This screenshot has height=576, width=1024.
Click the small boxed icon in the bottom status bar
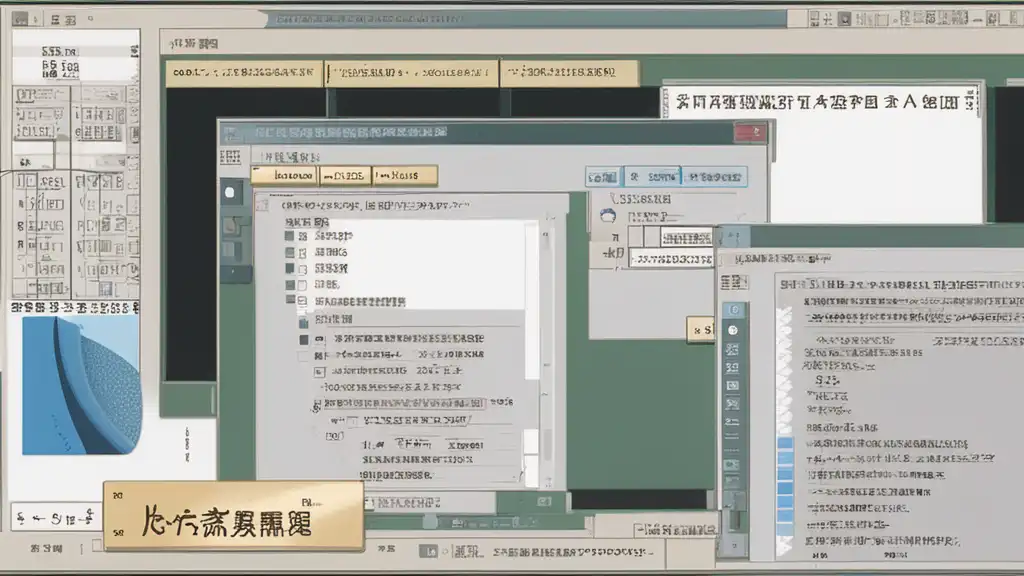click(428, 552)
